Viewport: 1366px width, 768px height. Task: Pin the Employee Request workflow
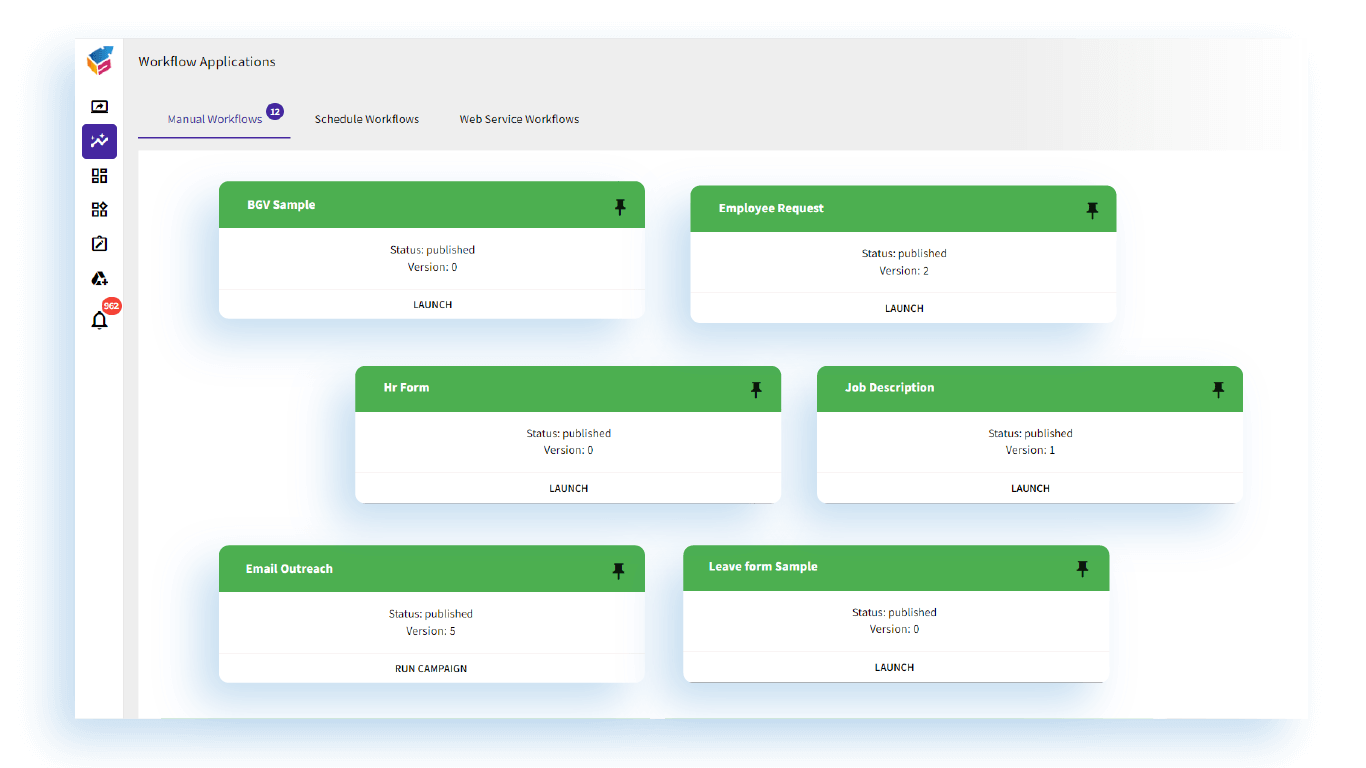(x=1091, y=210)
